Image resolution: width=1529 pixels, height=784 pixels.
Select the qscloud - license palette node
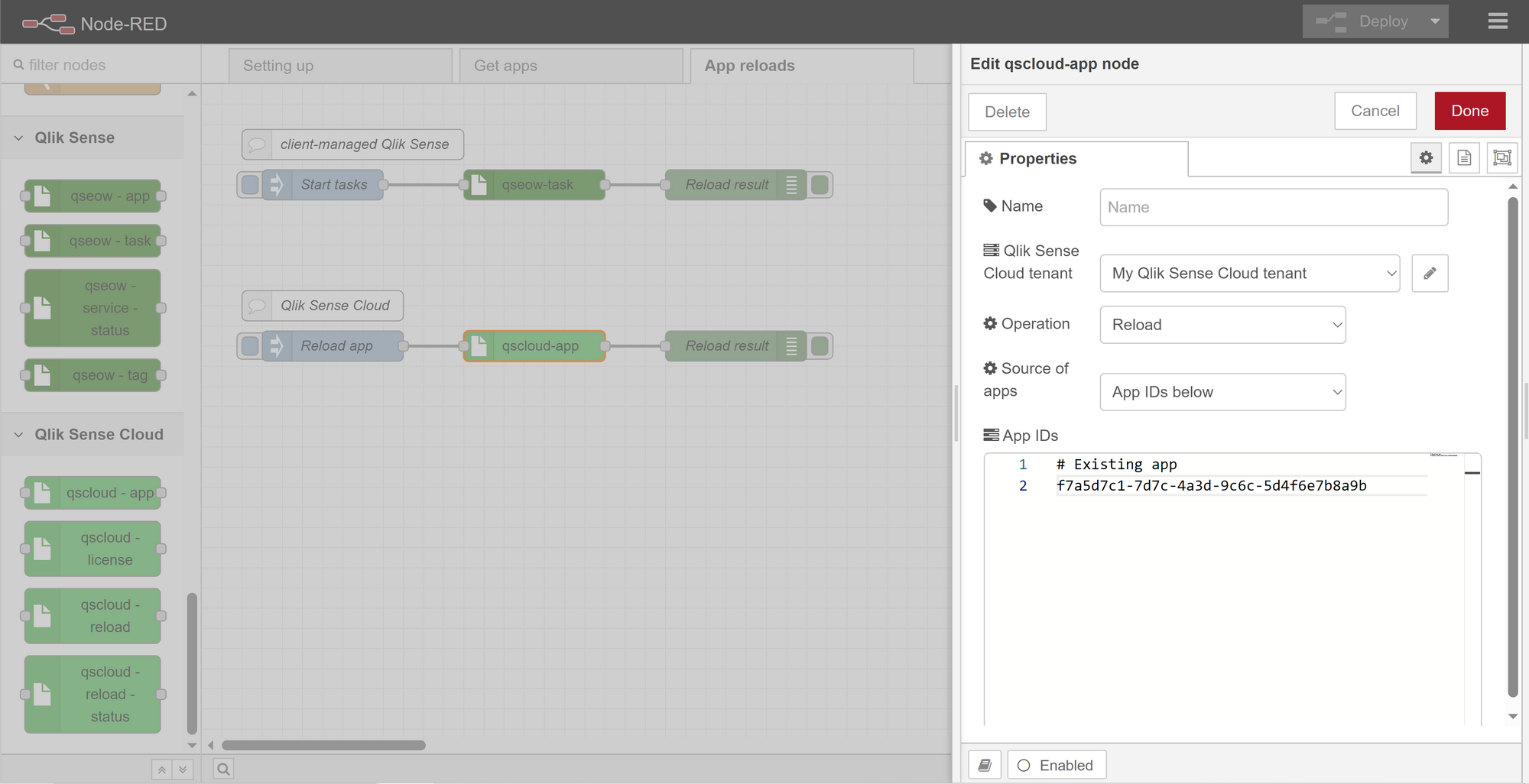point(93,549)
